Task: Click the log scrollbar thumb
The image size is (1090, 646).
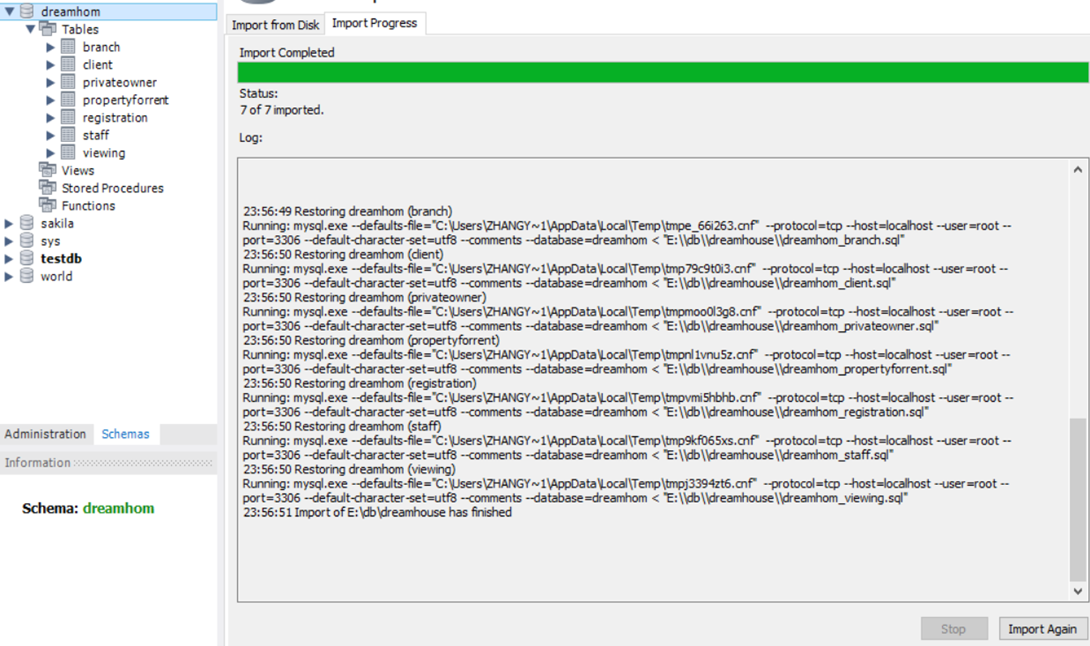Action: [x=1077, y=499]
